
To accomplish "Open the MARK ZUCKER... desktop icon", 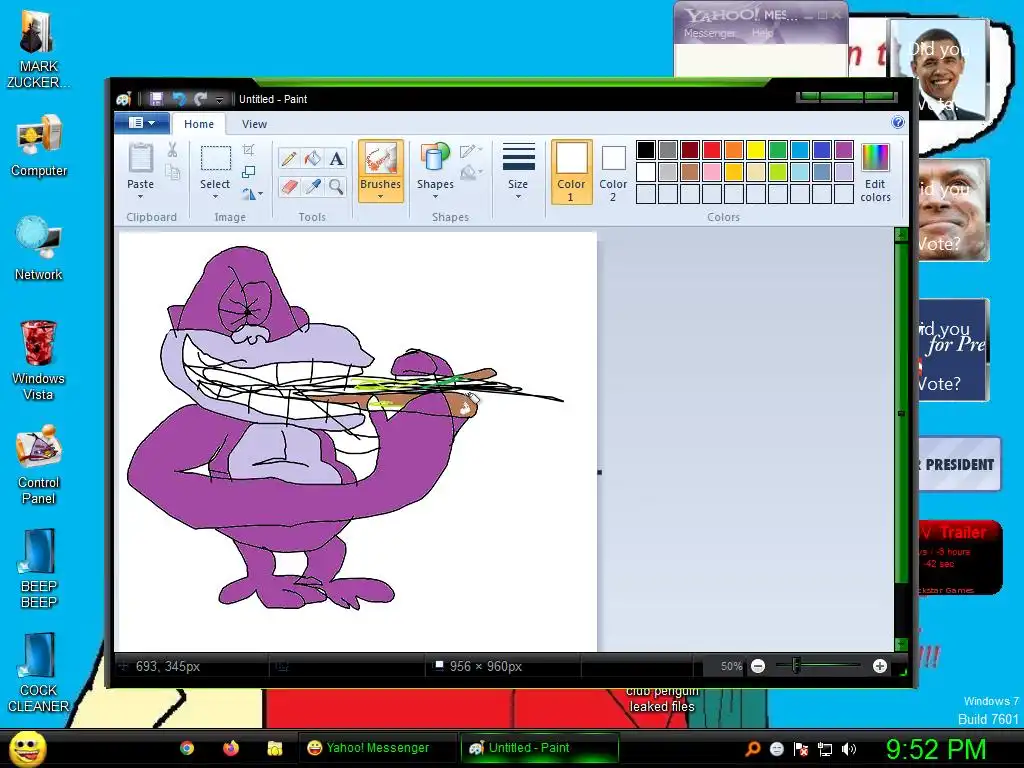I will (38, 49).
